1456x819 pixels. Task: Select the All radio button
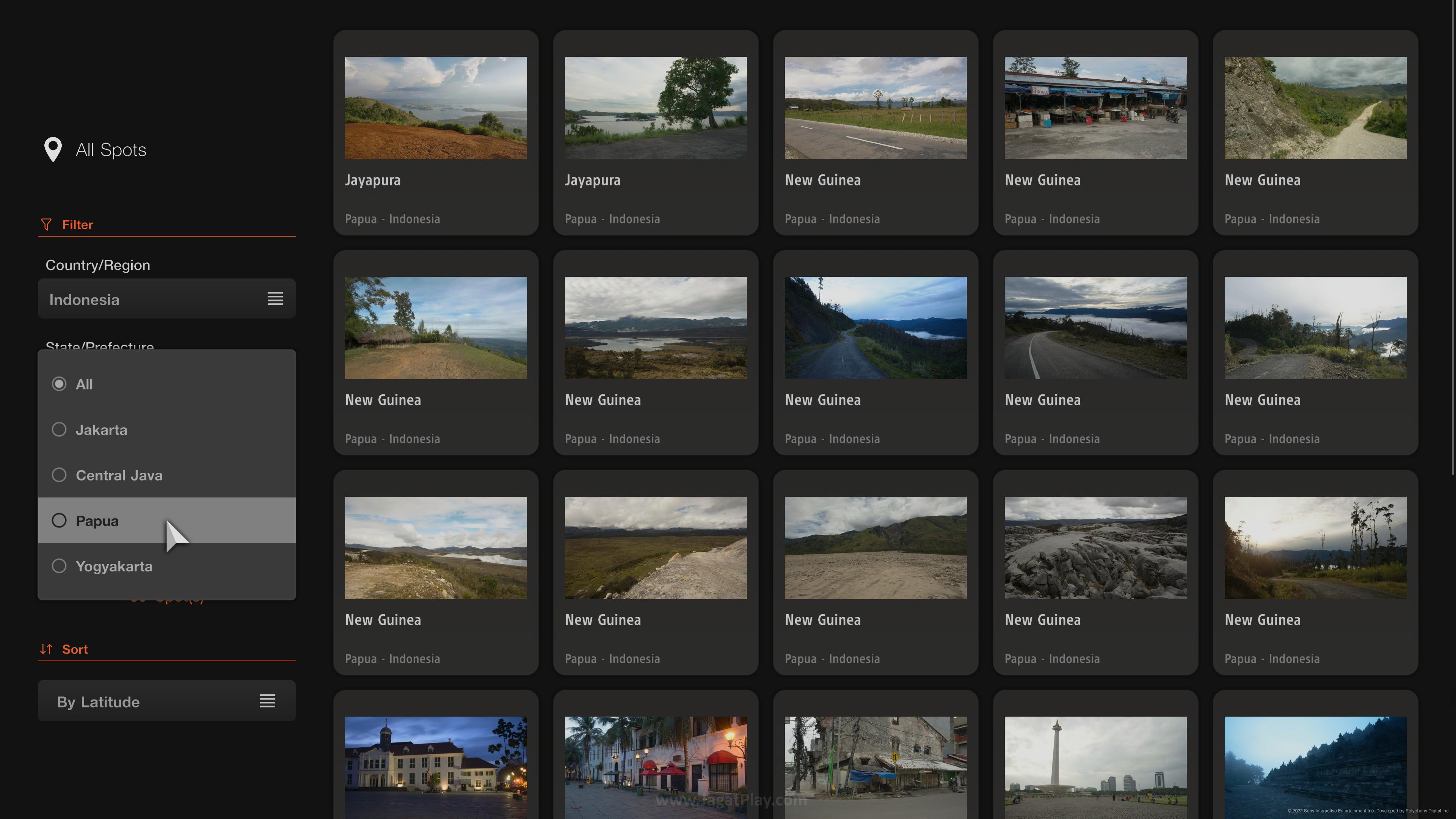(x=60, y=384)
